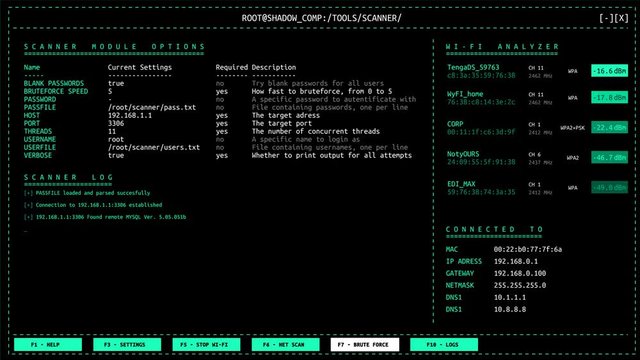
Task: Click the Required column header
Action: pos(231,67)
